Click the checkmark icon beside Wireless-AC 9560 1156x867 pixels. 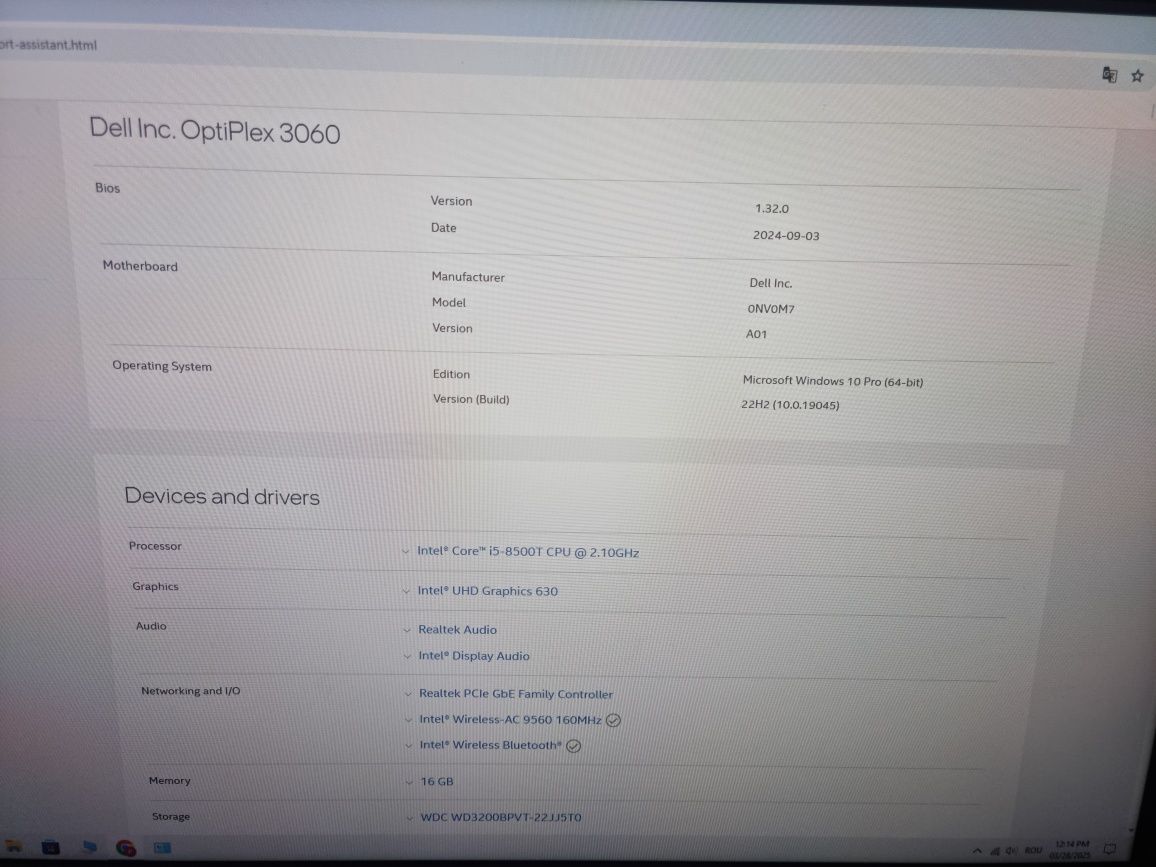point(613,720)
